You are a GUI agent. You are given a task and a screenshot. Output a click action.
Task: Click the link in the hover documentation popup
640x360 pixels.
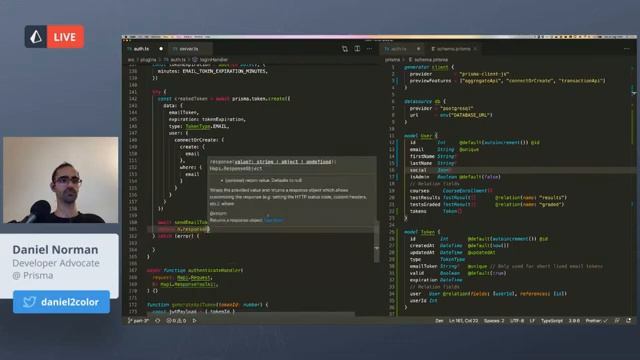[273, 220]
